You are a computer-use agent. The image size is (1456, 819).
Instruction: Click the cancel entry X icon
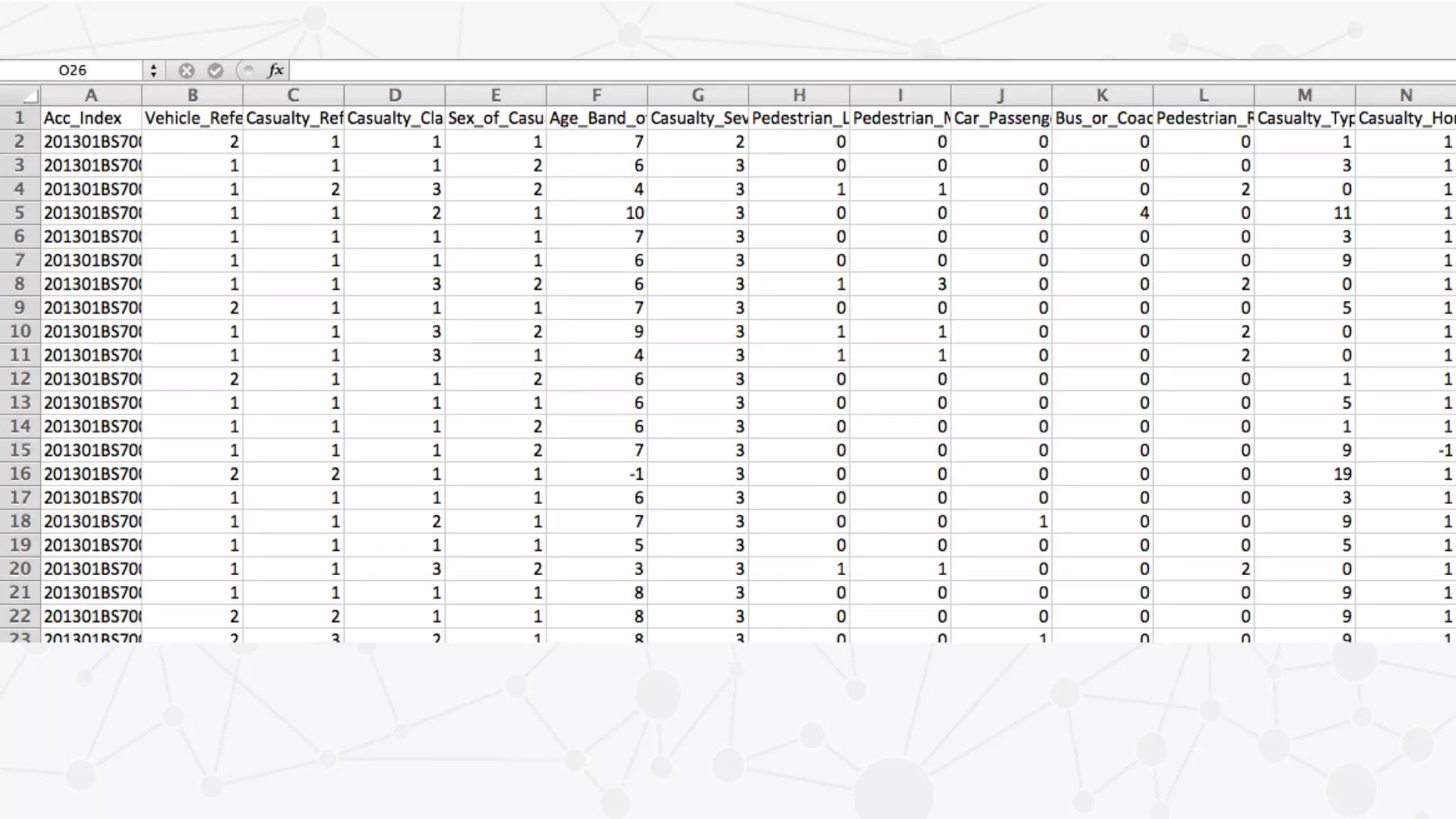[186, 70]
